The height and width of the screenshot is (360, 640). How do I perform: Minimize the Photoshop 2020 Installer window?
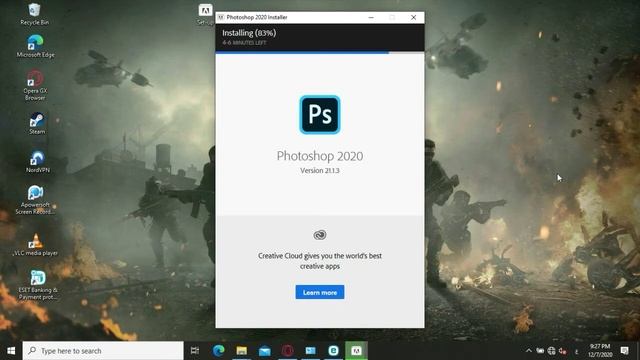[371, 18]
